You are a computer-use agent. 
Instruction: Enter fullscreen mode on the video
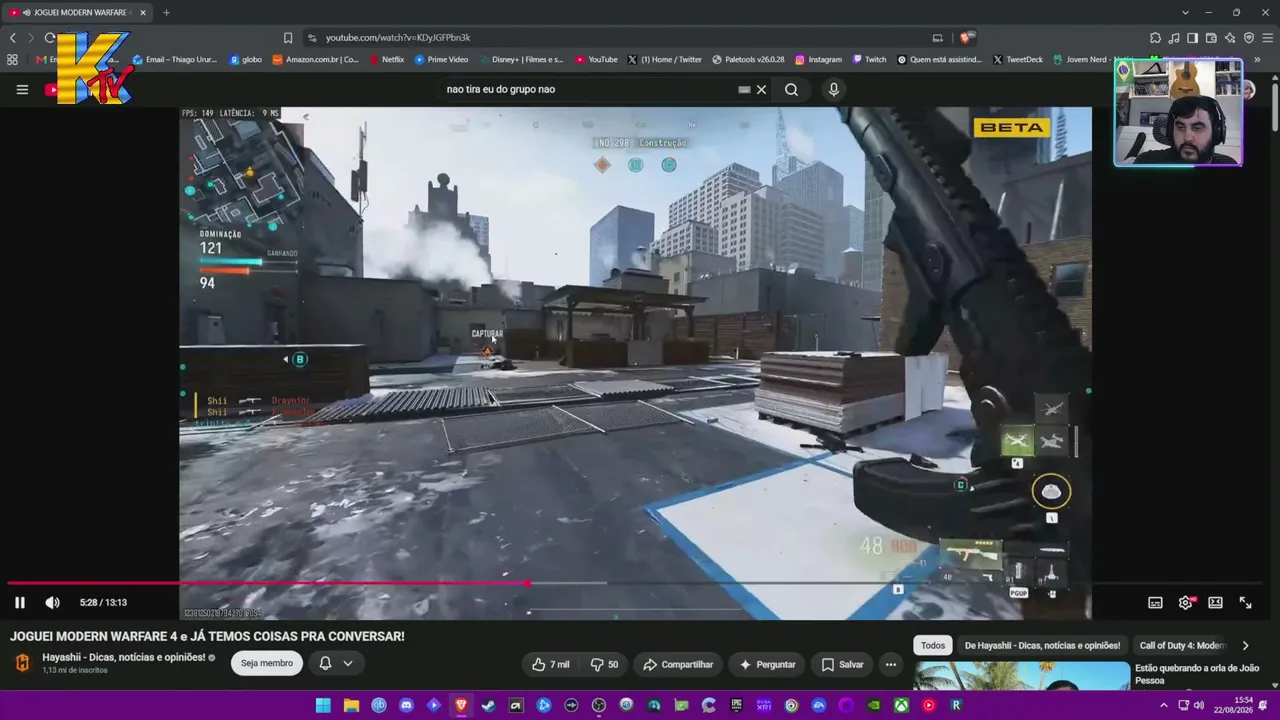pos(1245,602)
